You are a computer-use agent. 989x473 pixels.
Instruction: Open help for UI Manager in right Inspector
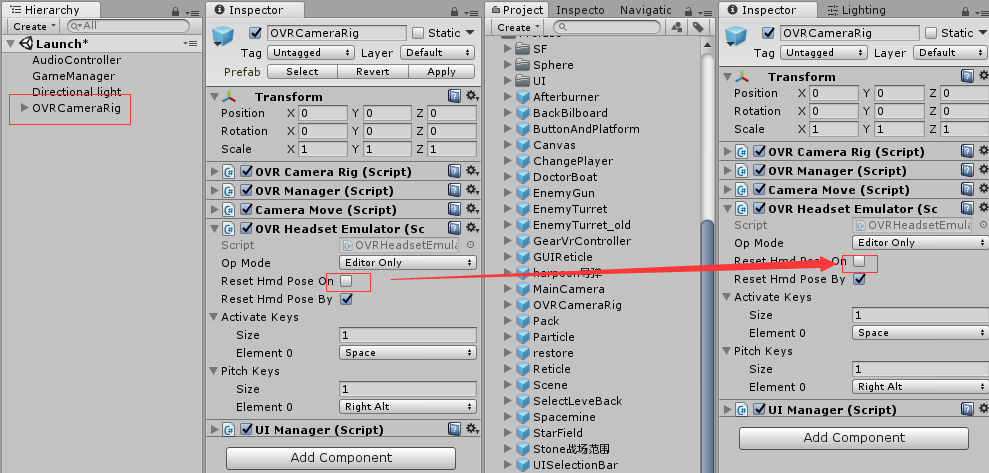click(x=967, y=409)
